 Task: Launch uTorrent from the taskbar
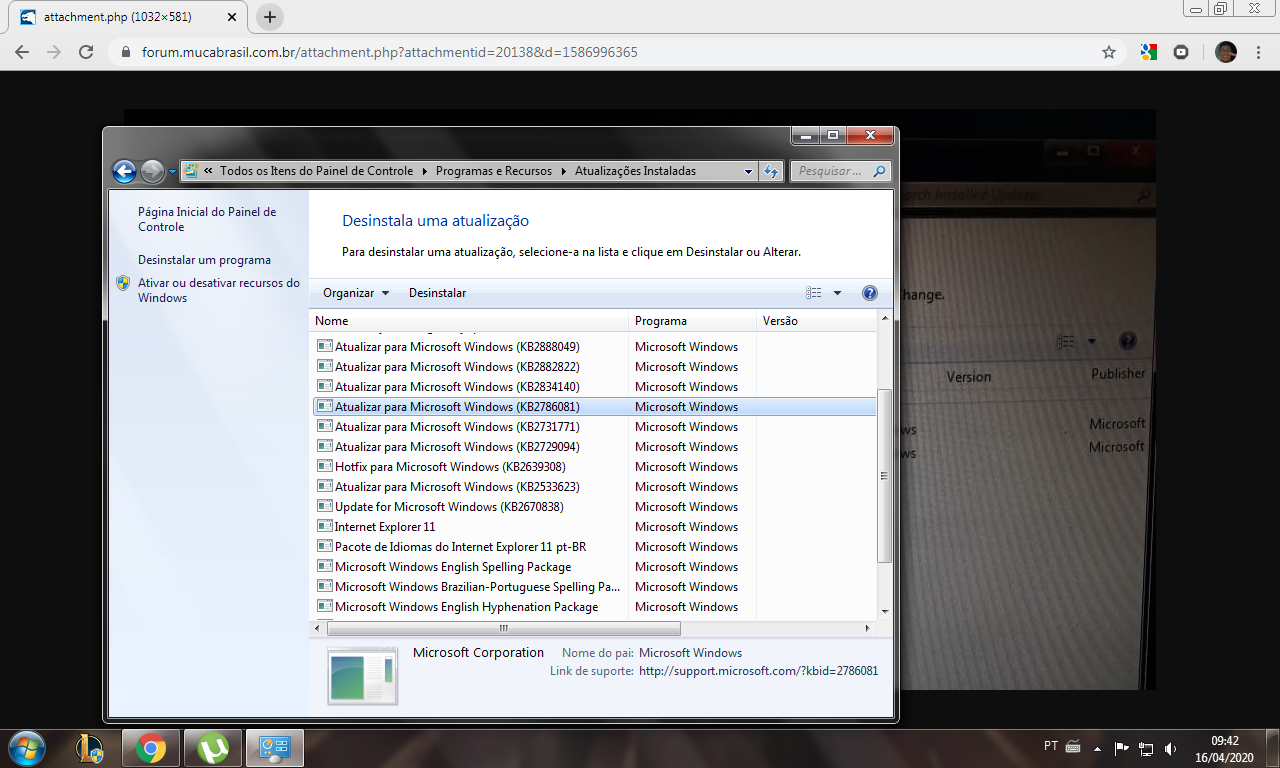coord(212,748)
